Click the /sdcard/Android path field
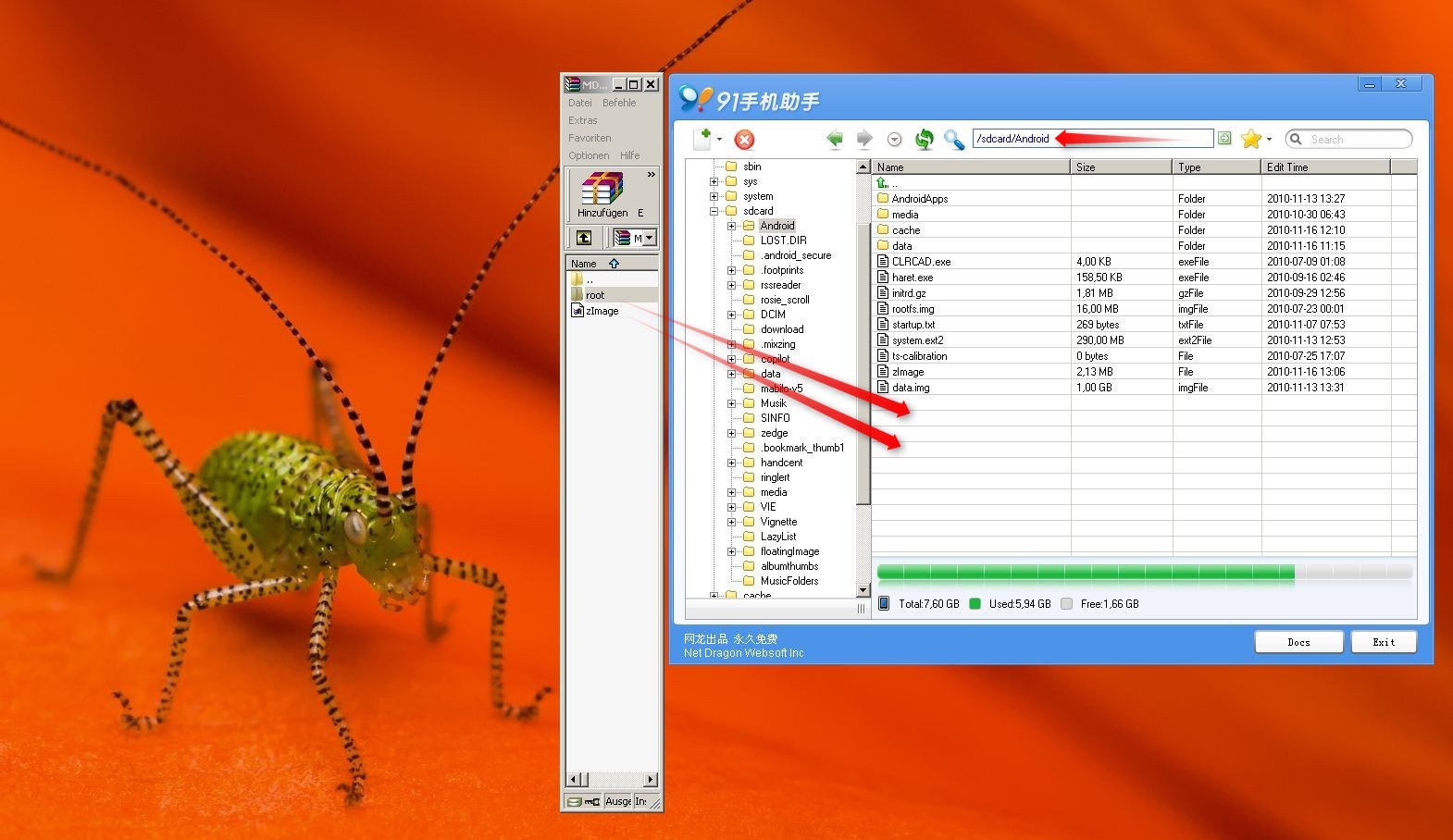Screen dimensions: 1453x840 tap(1093, 139)
